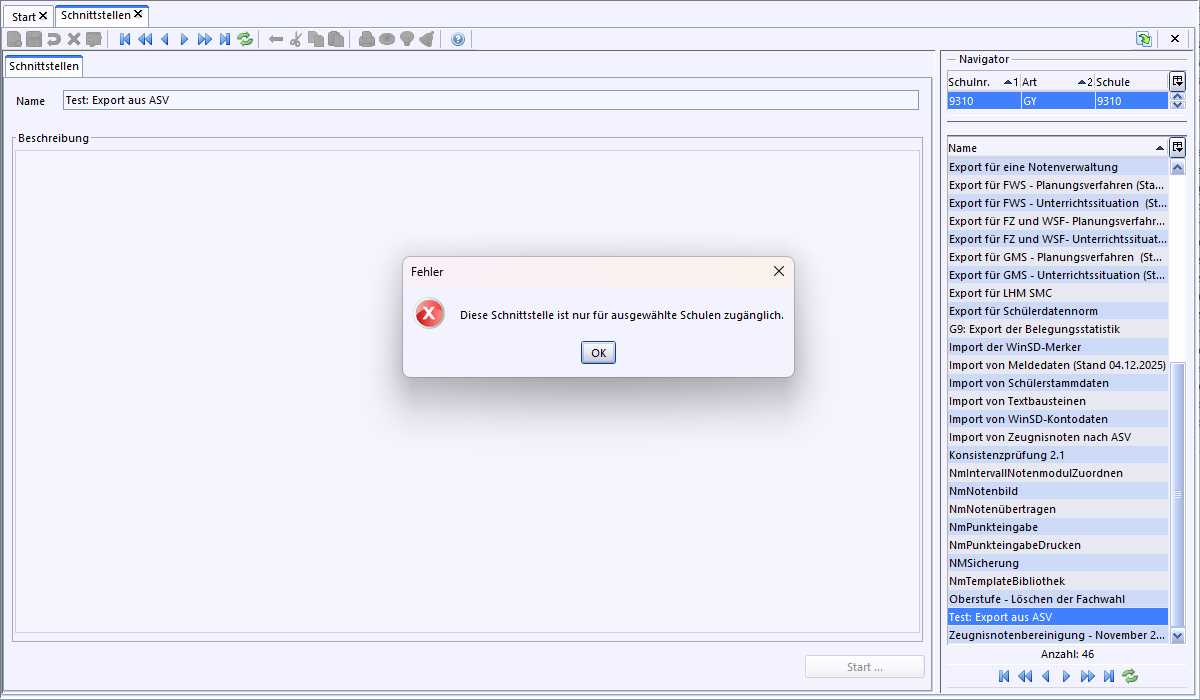Sort navigator list by Name column header

click(1050, 148)
